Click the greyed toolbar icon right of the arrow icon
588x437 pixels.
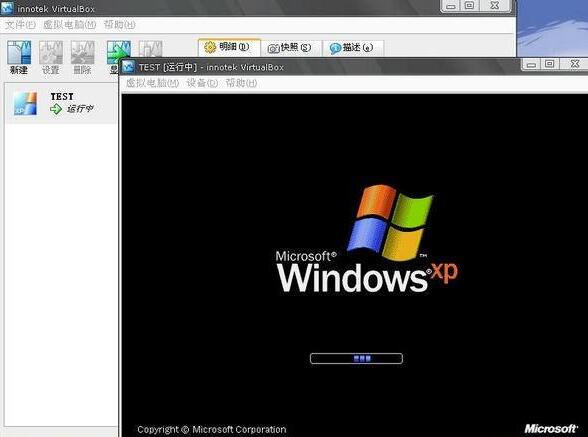coord(151,49)
